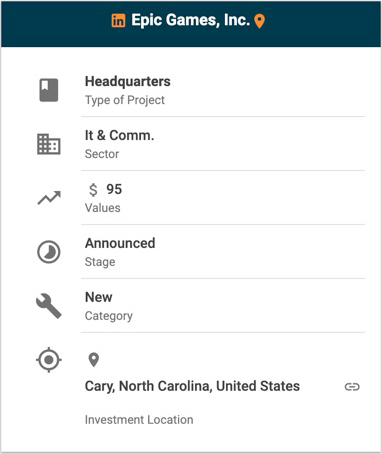Screen dimensions: 382x454
Task: Click the pie clock icon for Stage
Action: click(49, 252)
